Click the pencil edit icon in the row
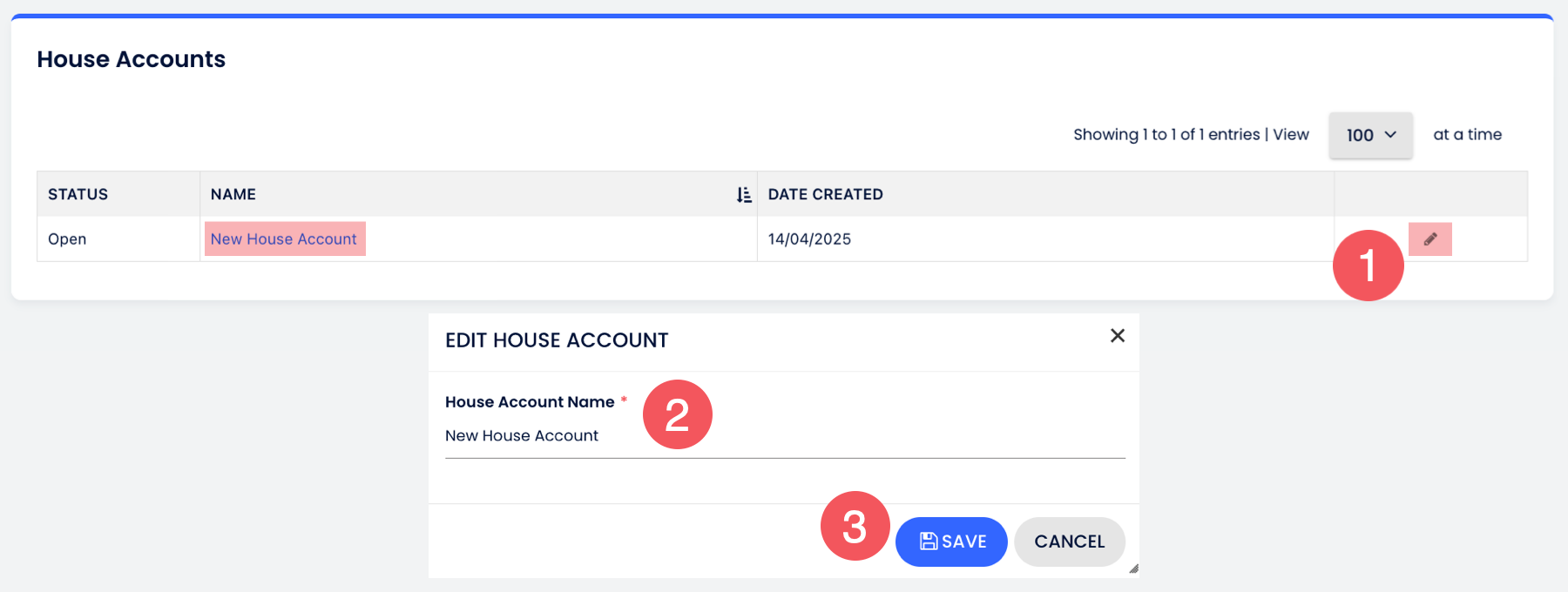1568x592 pixels. 1429,239
